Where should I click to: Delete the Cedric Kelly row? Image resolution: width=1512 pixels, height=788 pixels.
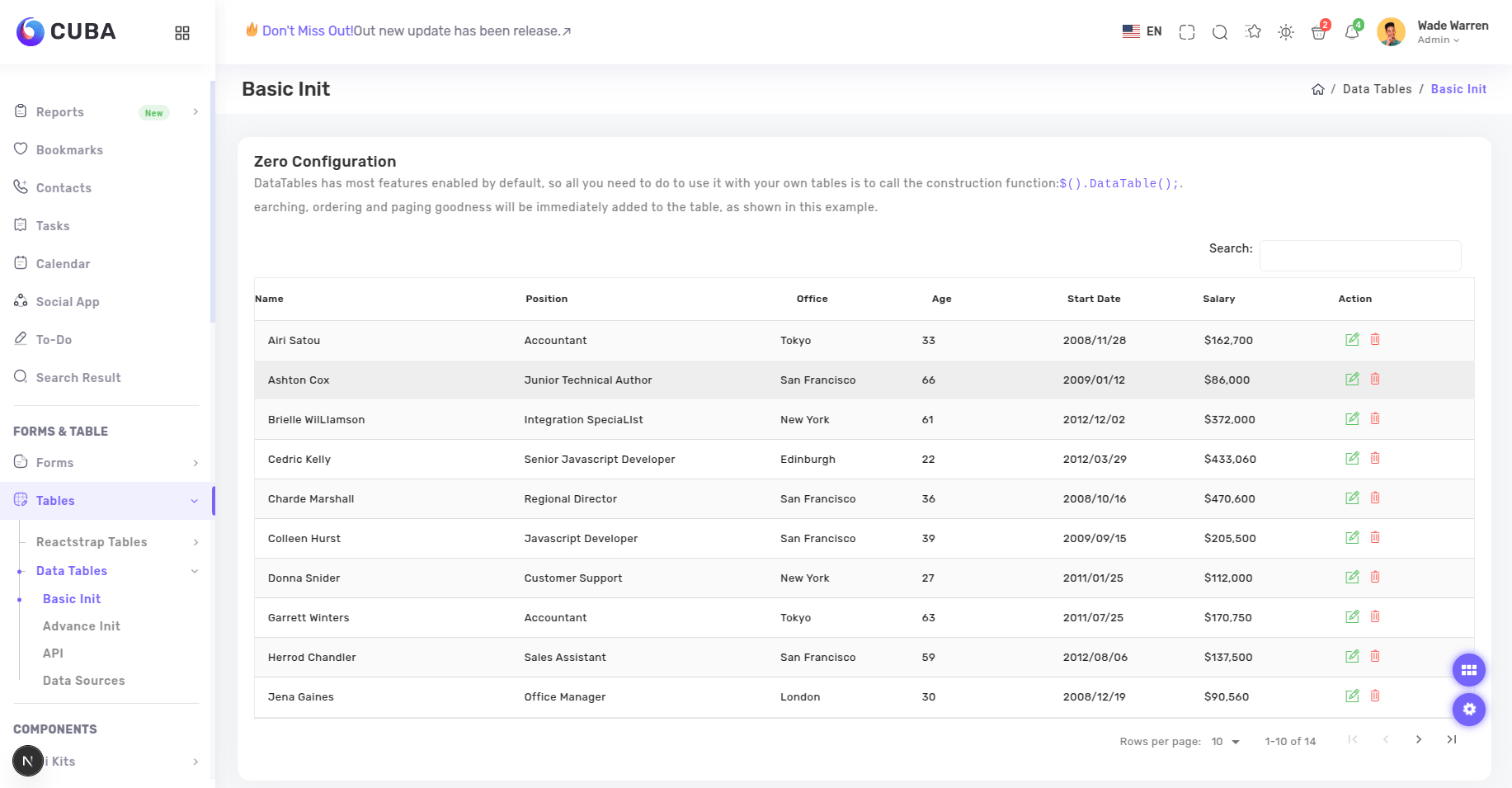click(1374, 458)
